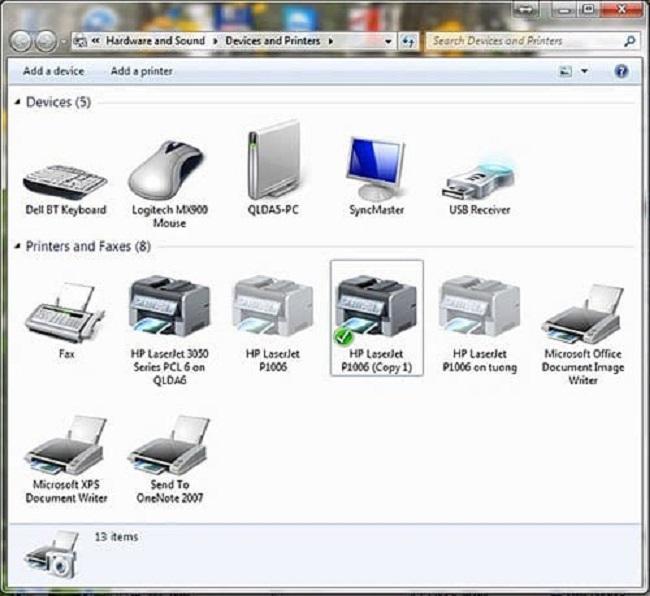Click Add a device
The width and height of the screenshot is (650, 596).
click(53, 71)
